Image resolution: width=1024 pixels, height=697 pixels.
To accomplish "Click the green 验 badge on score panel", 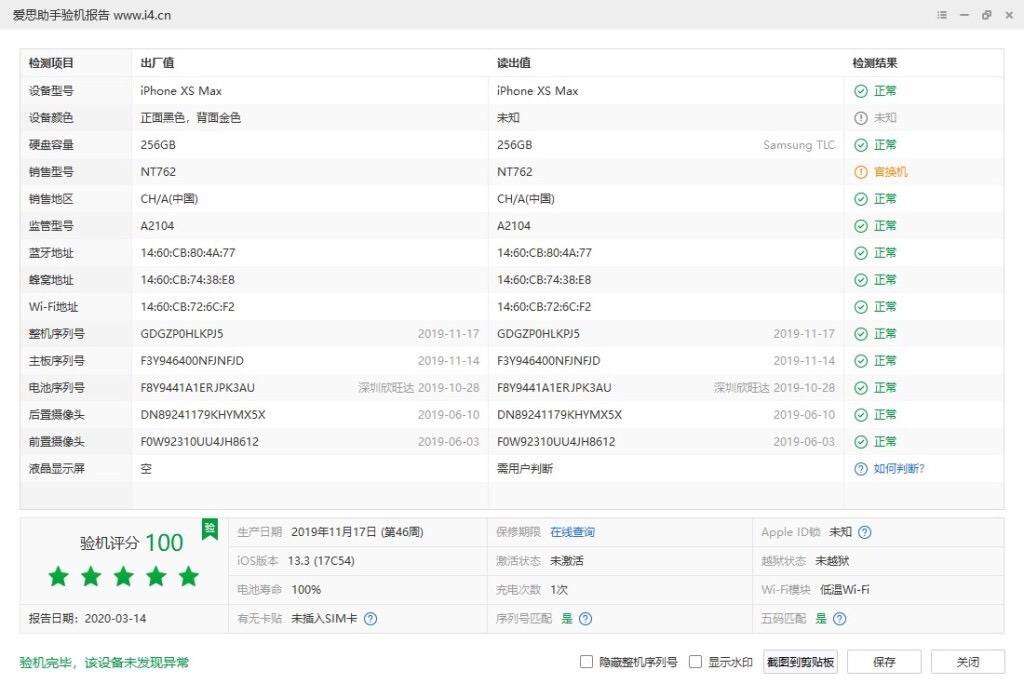I will coord(210,528).
